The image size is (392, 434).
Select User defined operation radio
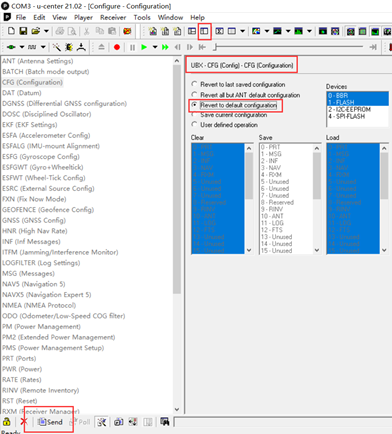point(194,124)
